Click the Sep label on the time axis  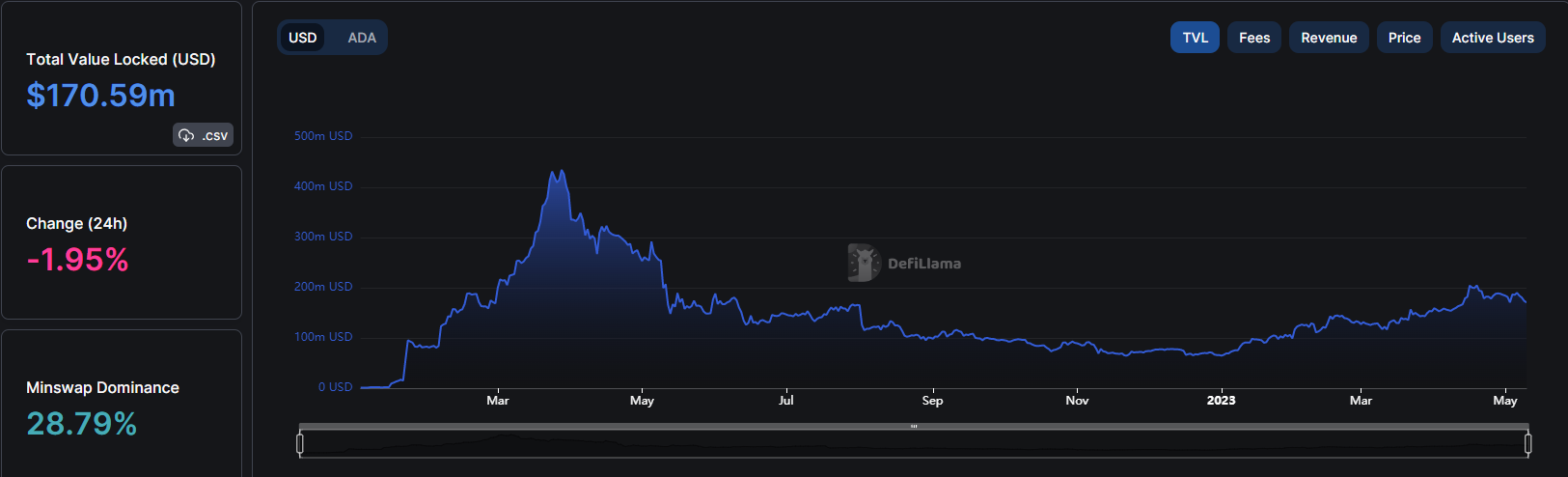(932, 400)
